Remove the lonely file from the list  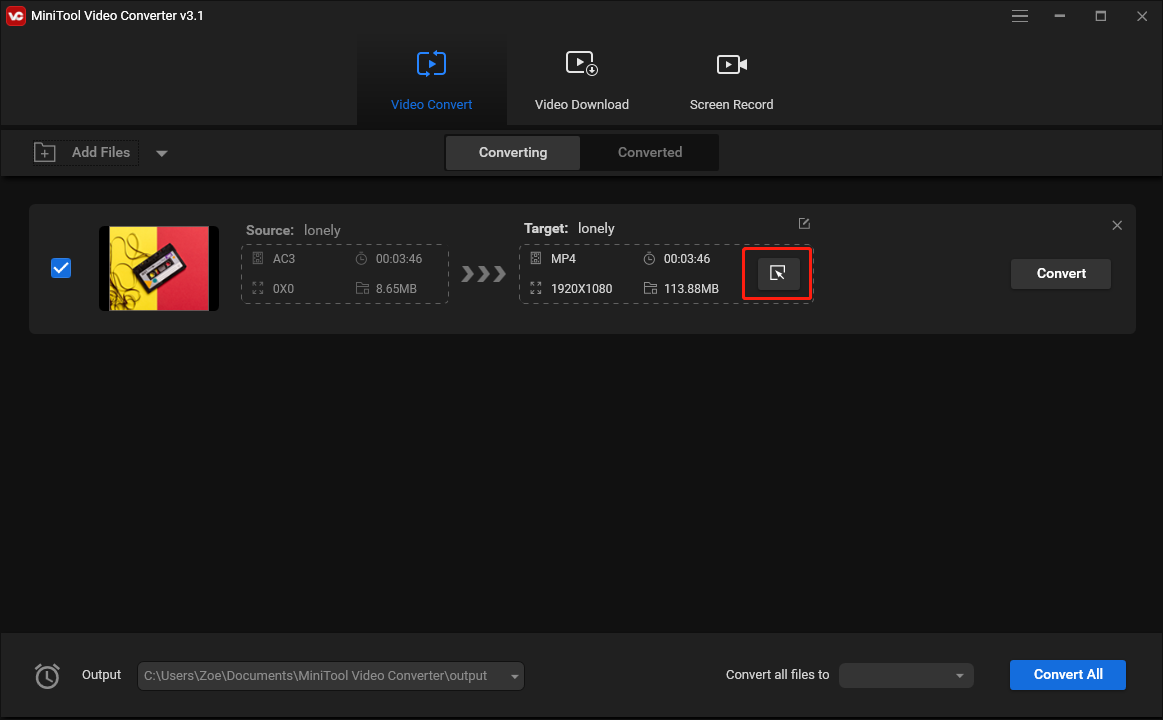1117,225
